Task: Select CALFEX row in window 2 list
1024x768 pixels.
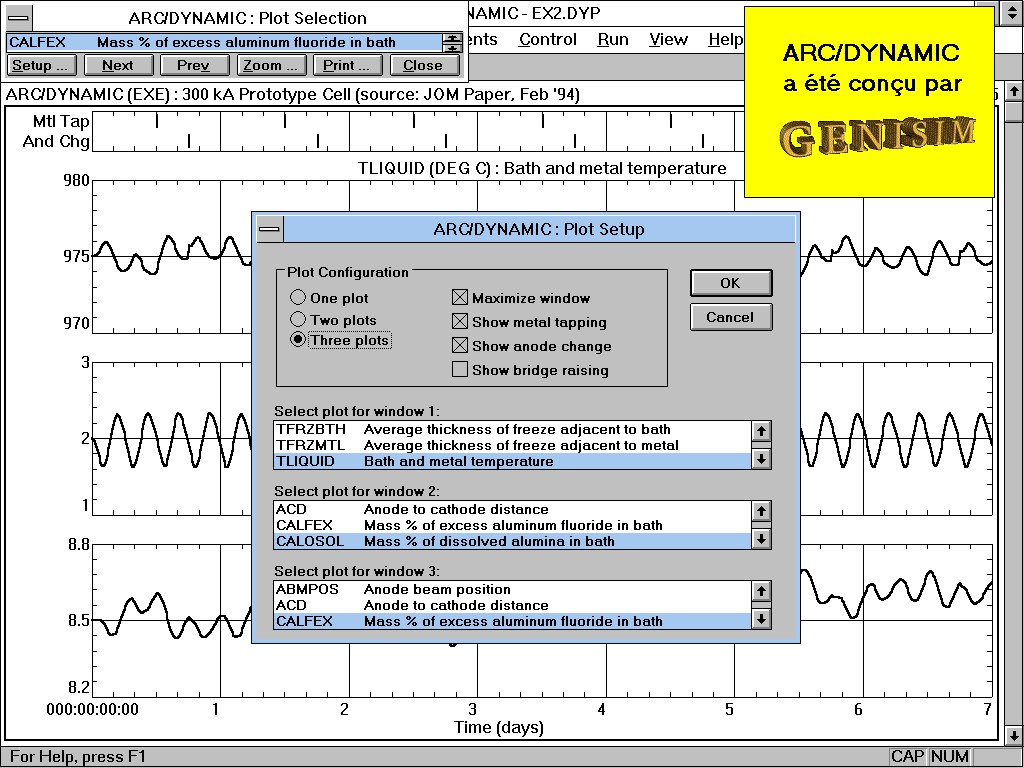Action: [513, 525]
